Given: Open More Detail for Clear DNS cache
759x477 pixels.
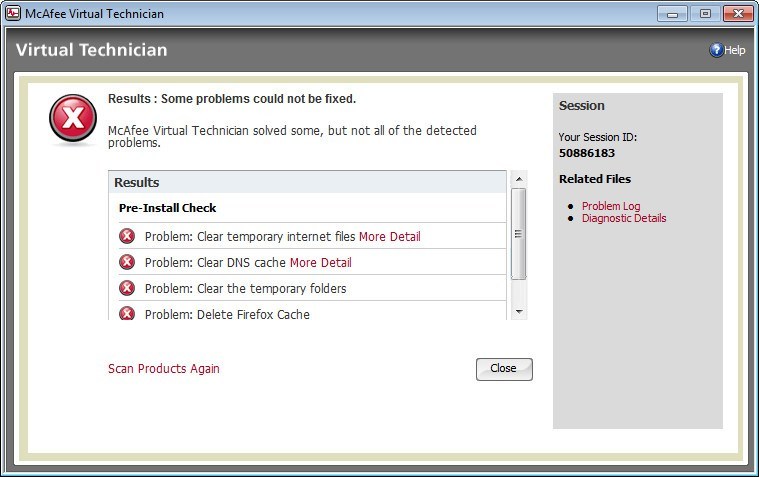Looking at the screenshot, I should tap(320, 262).
